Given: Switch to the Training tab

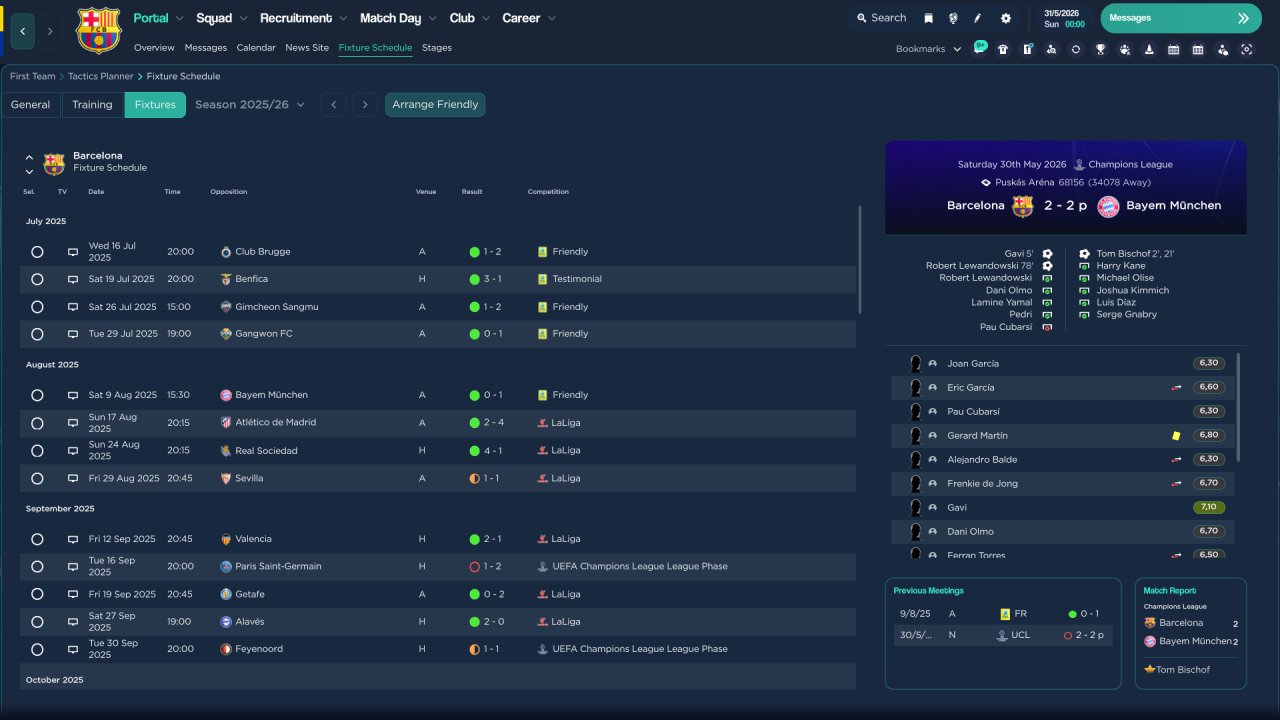Looking at the screenshot, I should pyautogui.click(x=92, y=105).
